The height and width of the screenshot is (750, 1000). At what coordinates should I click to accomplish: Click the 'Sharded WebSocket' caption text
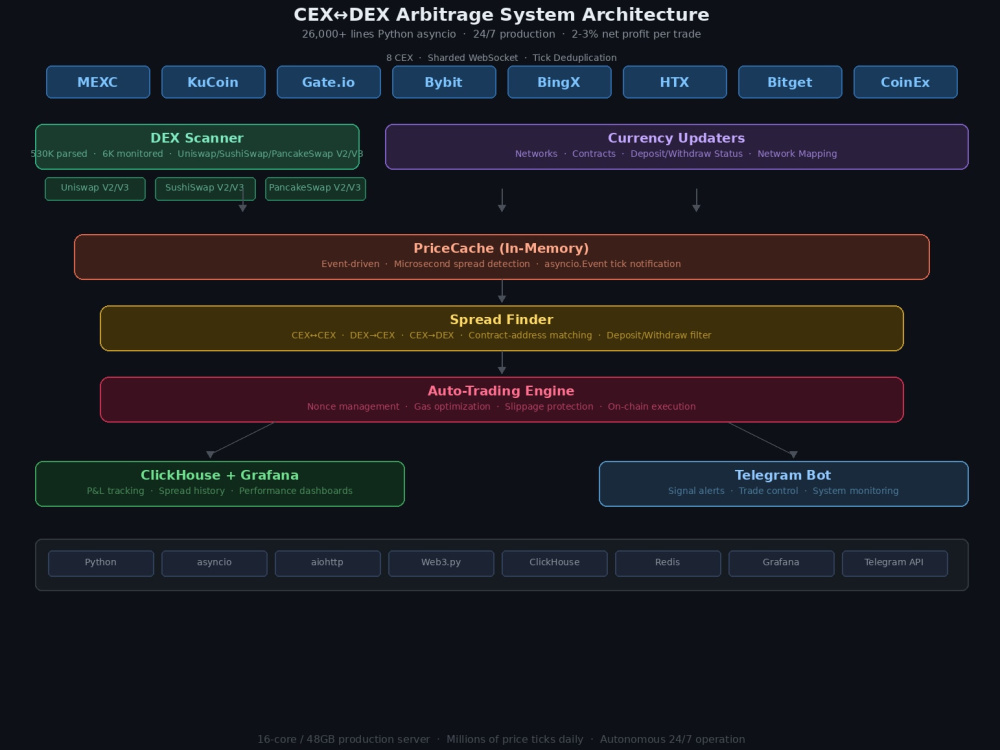point(473,58)
